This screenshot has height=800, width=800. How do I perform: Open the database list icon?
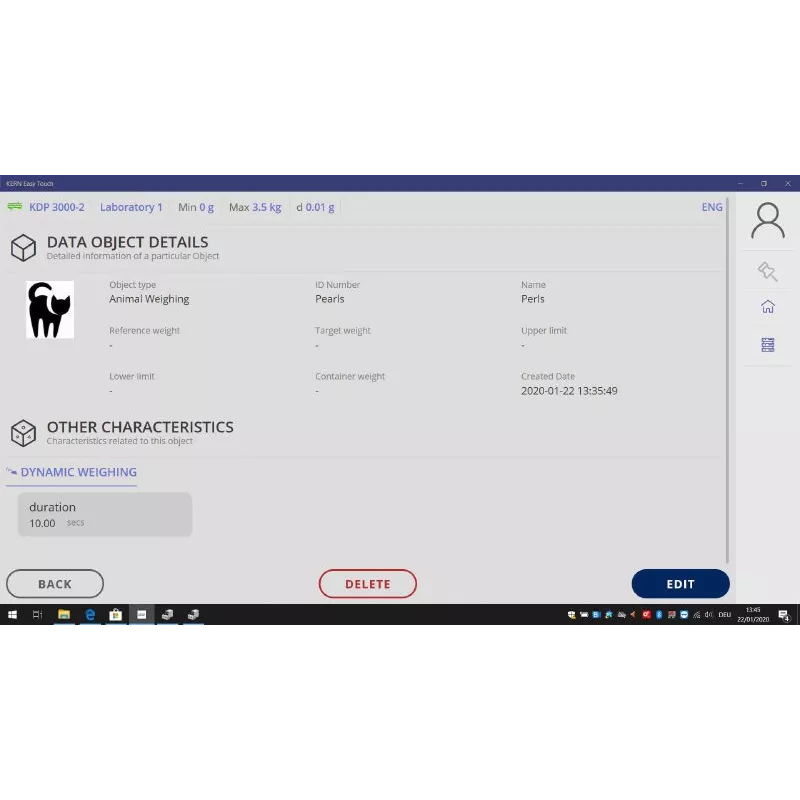coord(767,344)
